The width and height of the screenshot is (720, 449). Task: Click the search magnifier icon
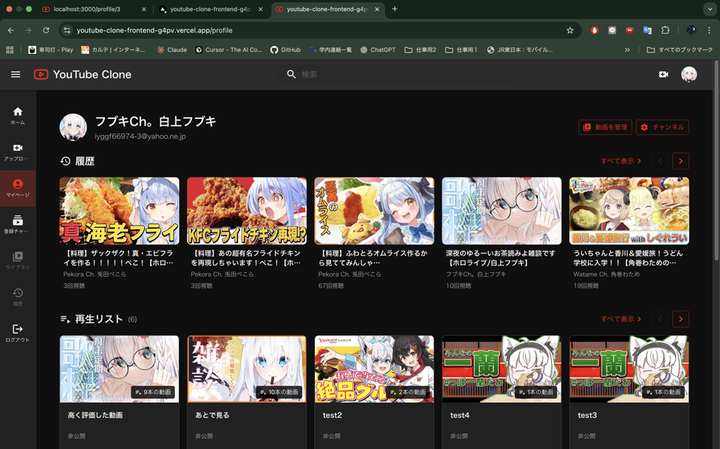tap(291, 74)
